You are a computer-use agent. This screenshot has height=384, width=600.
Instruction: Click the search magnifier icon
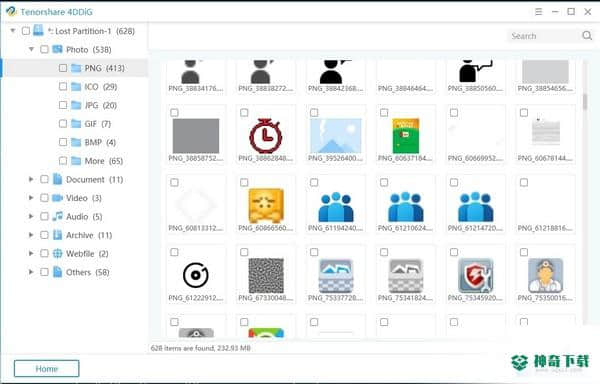pos(587,36)
